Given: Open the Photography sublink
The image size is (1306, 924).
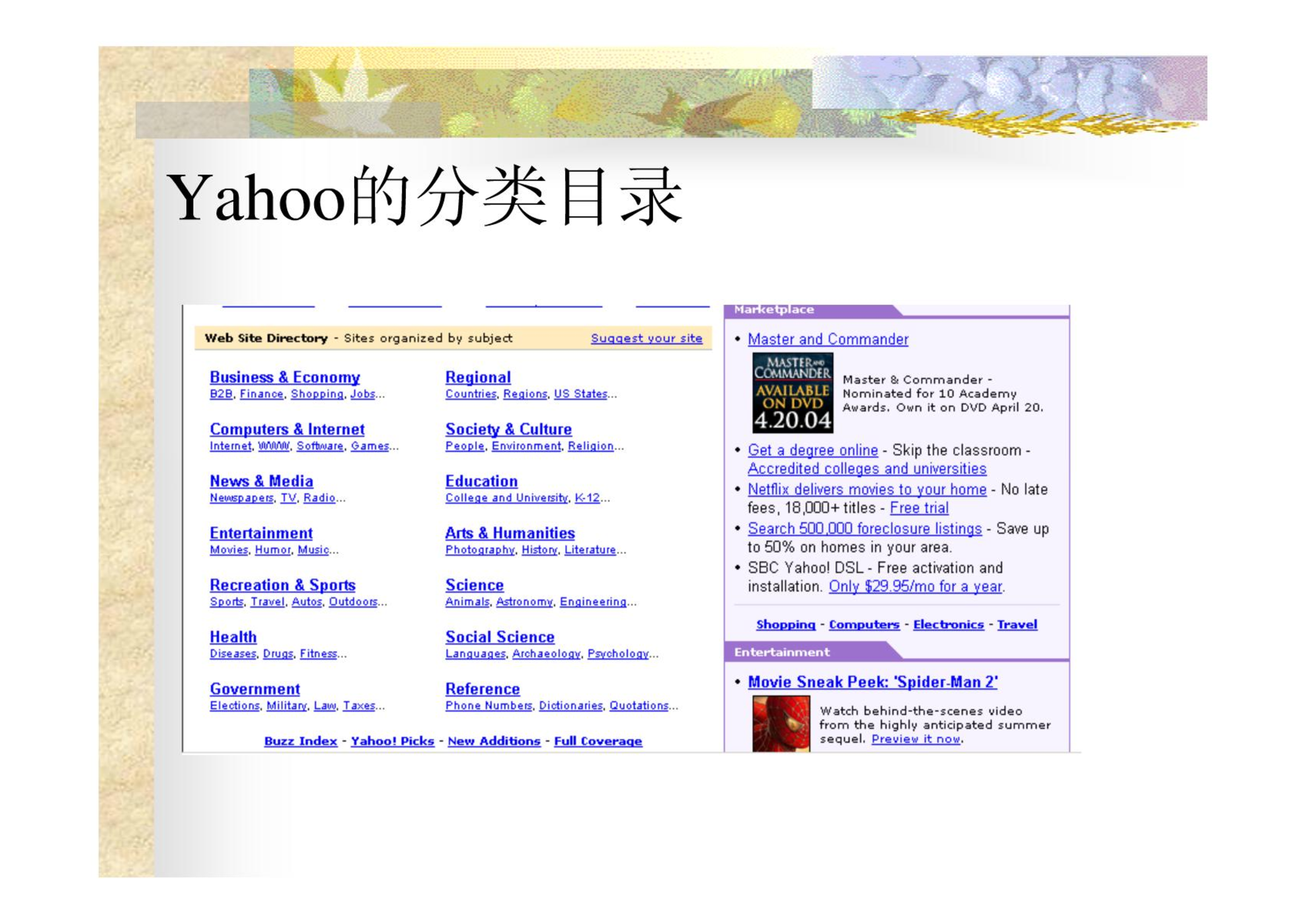Looking at the screenshot, I should [480, 550].
